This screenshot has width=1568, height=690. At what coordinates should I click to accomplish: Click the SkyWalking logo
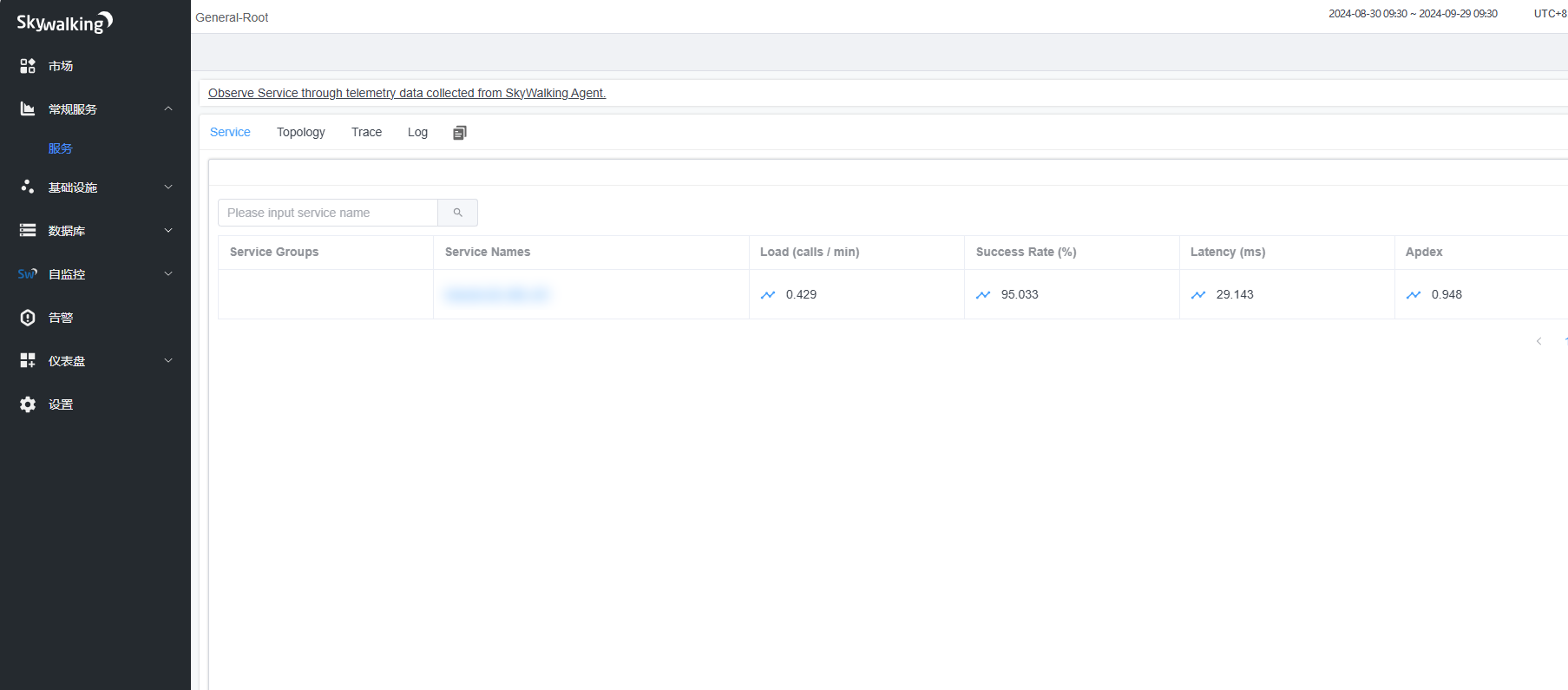(65, 23)
